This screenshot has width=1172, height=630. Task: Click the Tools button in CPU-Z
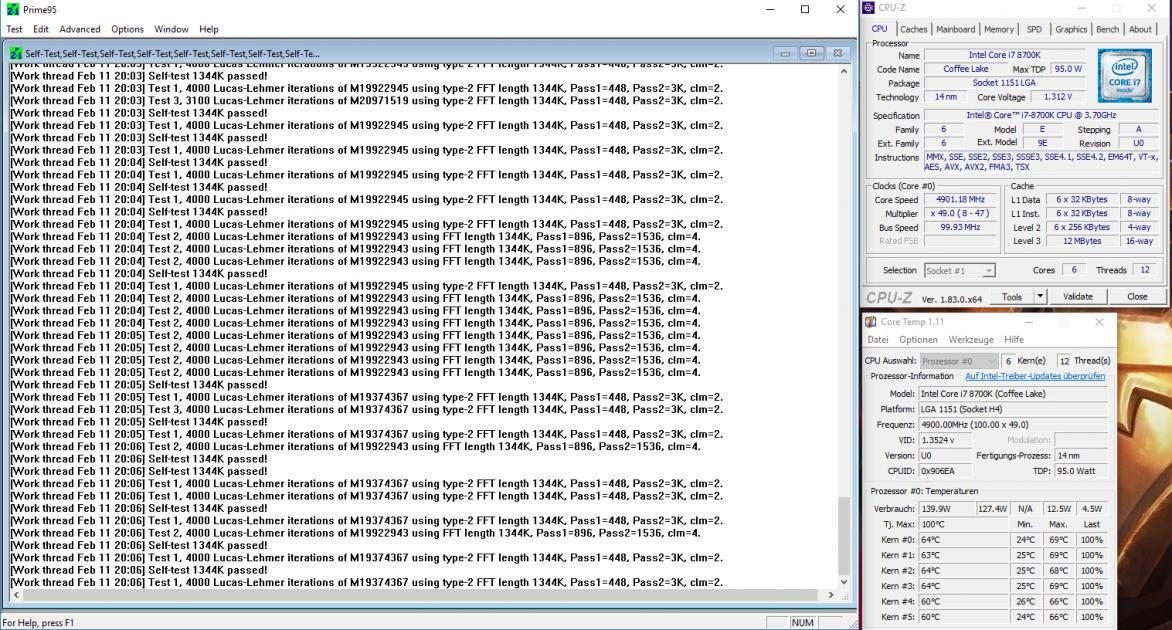1011,297
